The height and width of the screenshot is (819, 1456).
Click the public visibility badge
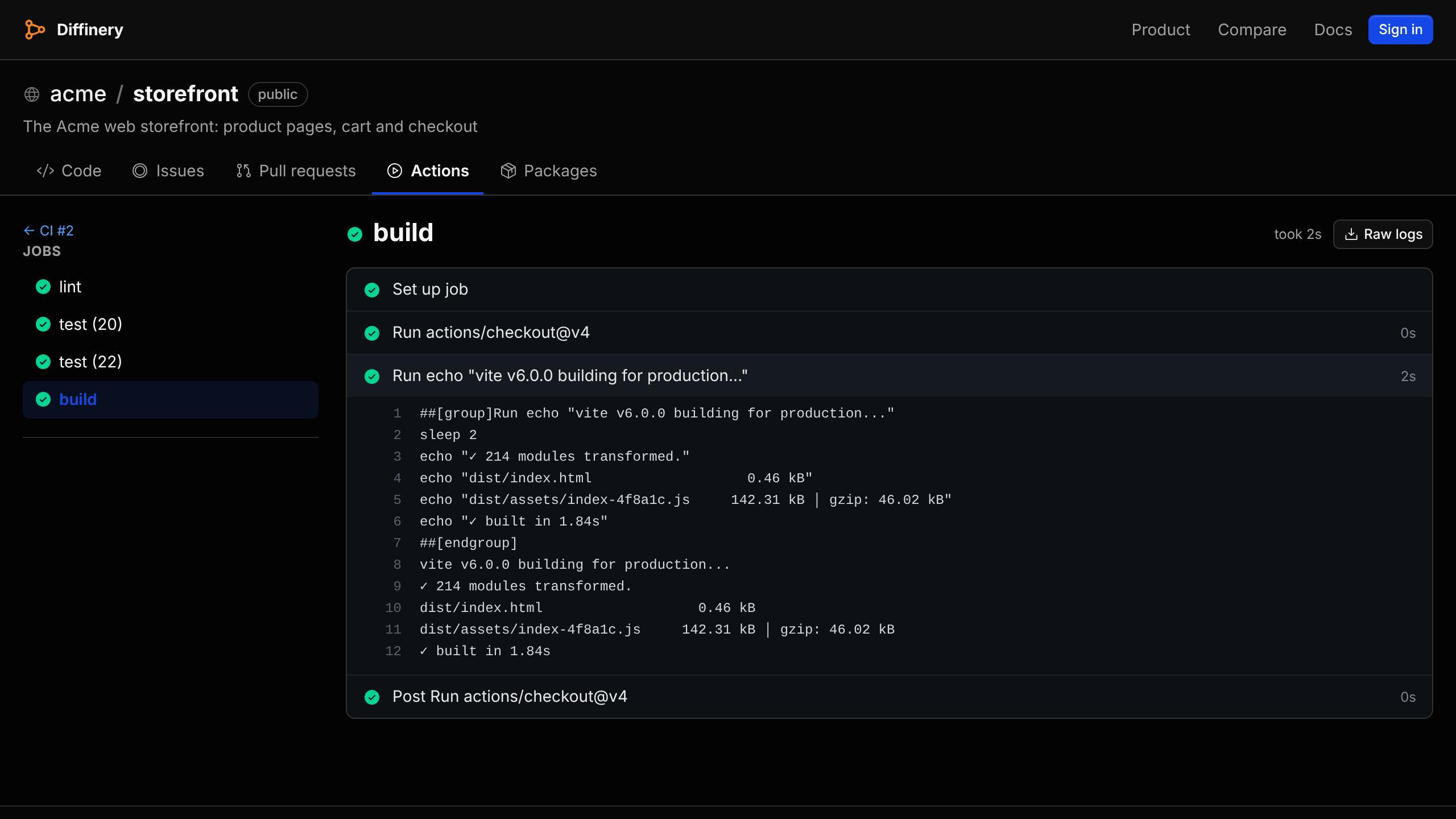(278, 94)
